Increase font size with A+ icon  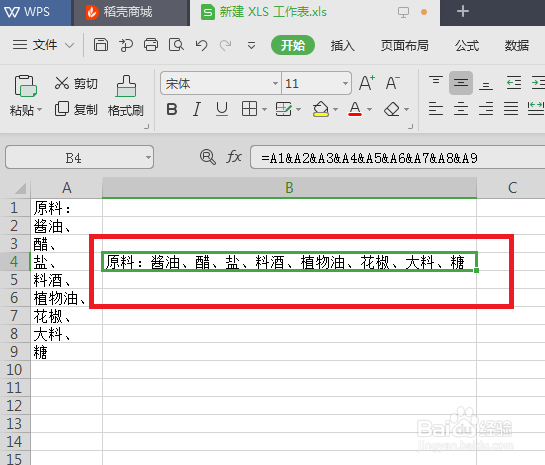click(367, 83)
